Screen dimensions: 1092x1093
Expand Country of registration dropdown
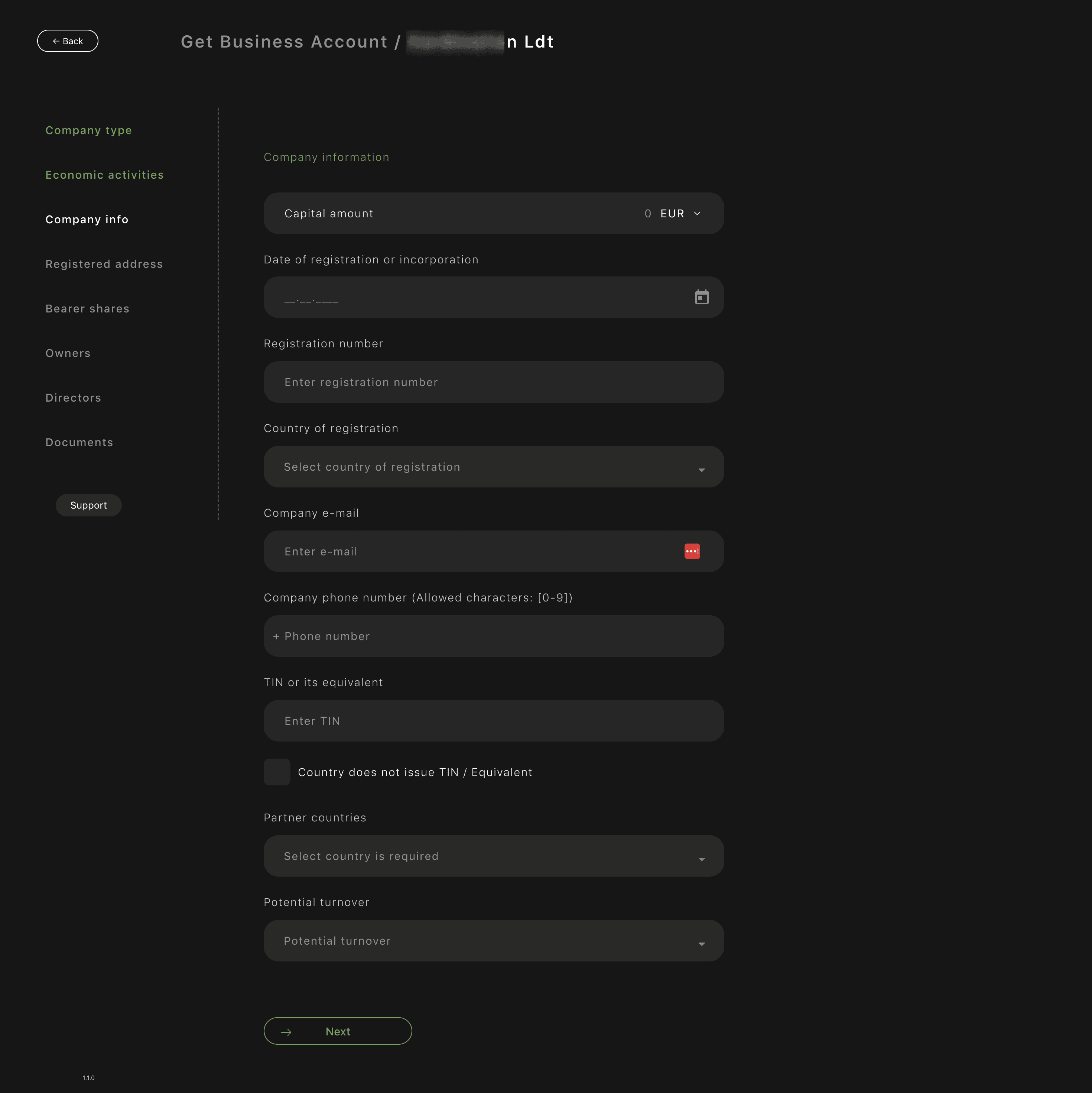[493, 467]
